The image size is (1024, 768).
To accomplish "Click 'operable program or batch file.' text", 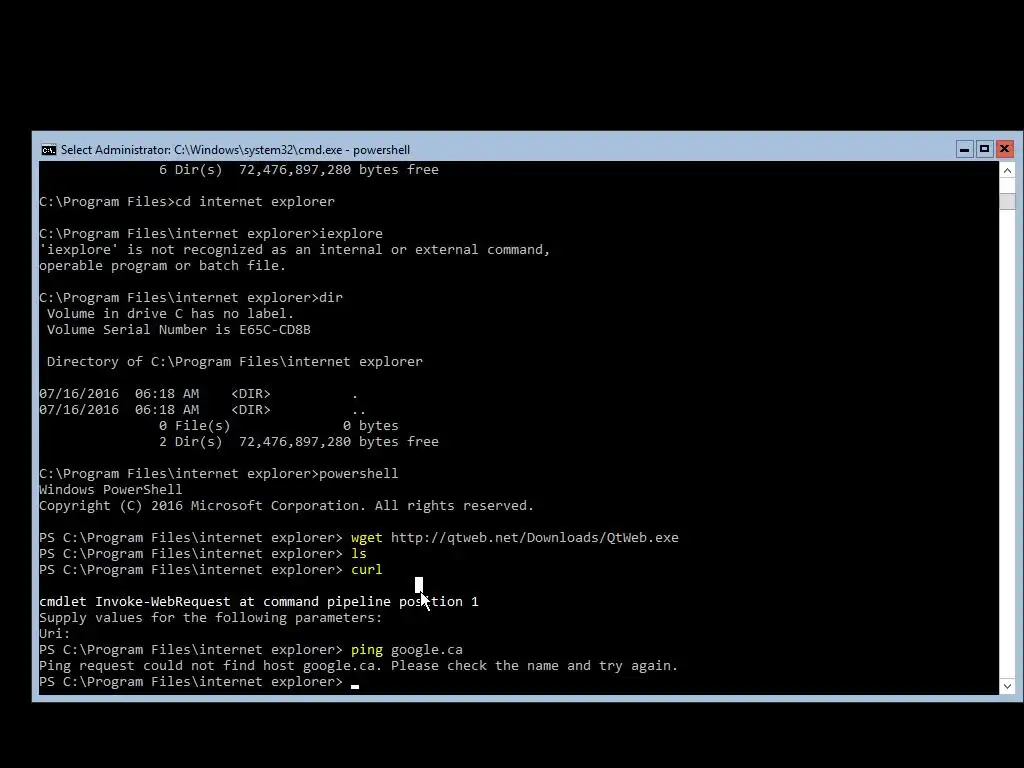I will pyautogui.click(x=163, y=266).
